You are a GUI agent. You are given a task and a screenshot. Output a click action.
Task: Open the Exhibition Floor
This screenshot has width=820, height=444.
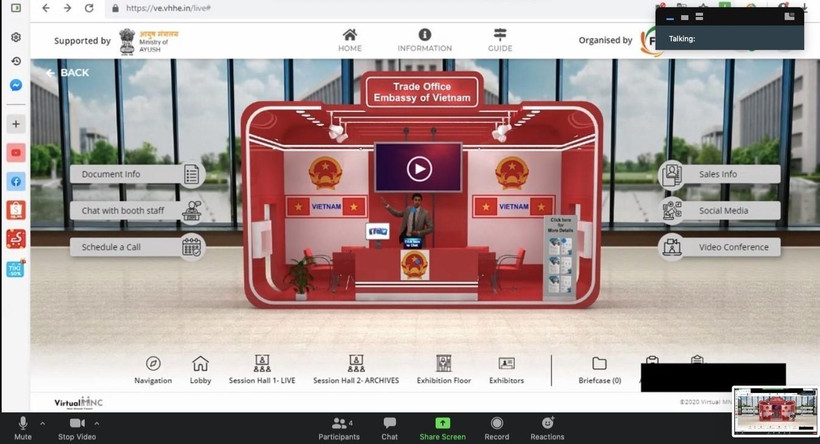coord(443,364)
